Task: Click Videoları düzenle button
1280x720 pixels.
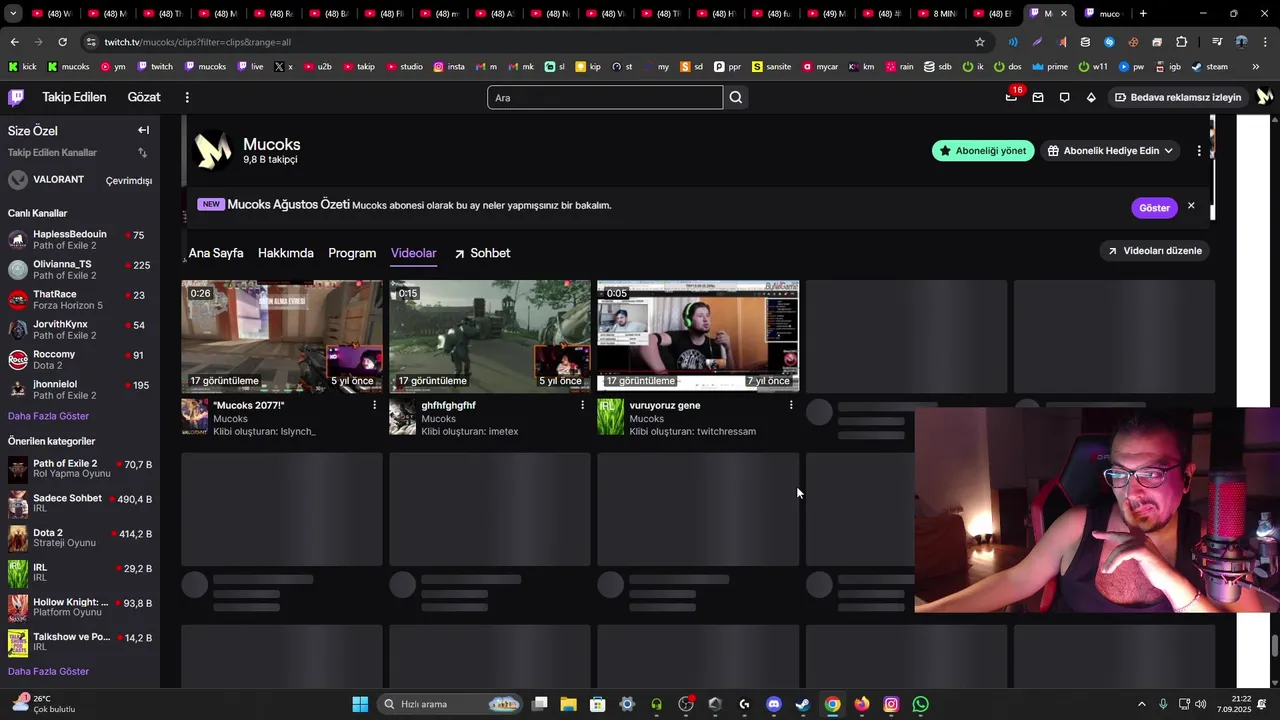Action: click(x=1154, y=251)
